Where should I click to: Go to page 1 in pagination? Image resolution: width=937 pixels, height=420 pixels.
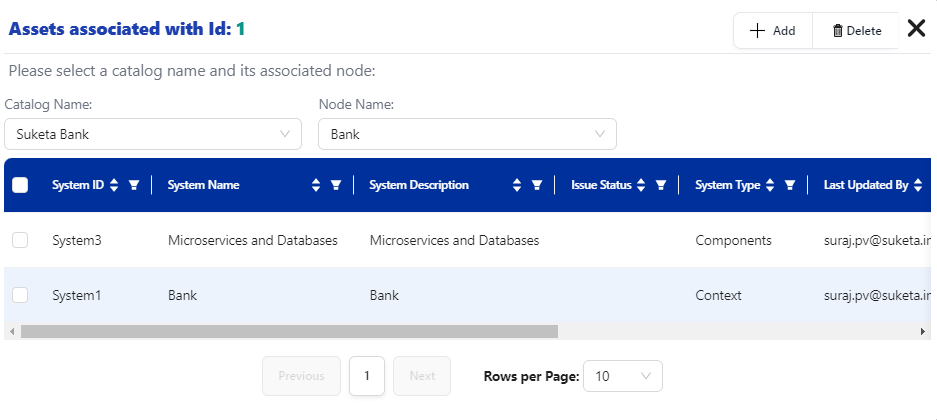(x=367, y=376)
